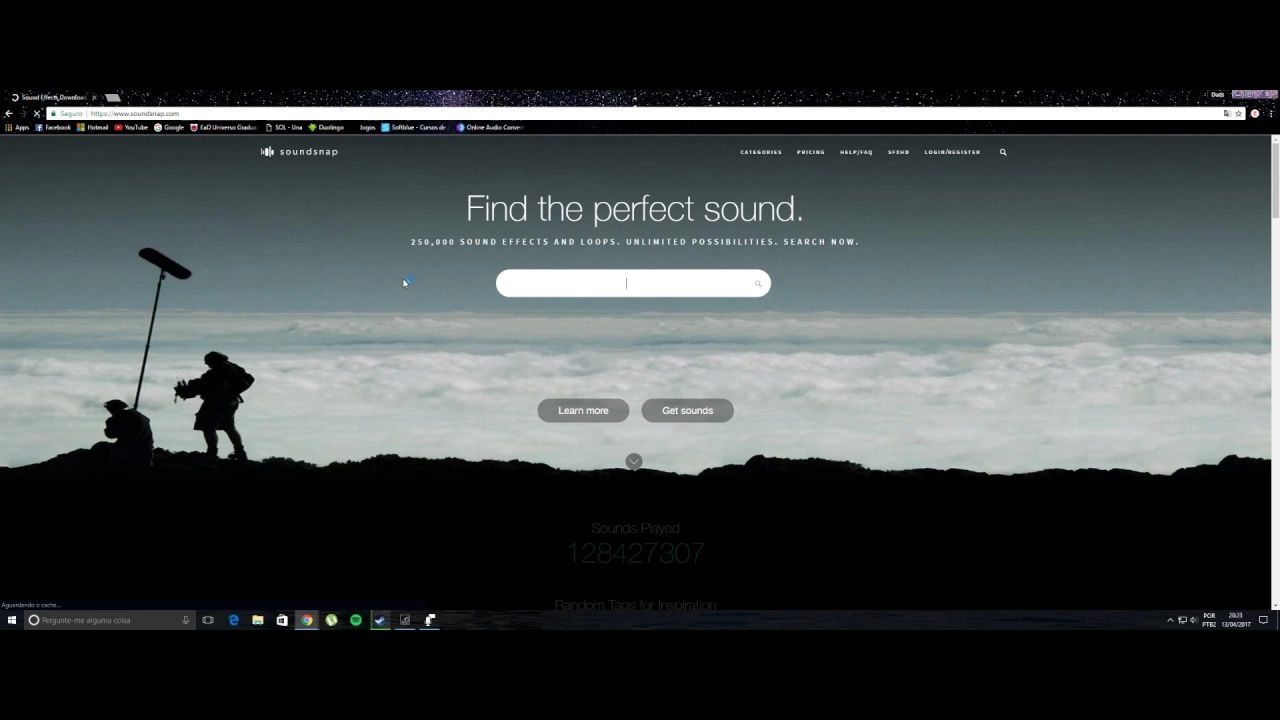Screen dimensions: 1280x720
Task: Open the Categories menu in site navigation
Action: (x=761, y=152)
